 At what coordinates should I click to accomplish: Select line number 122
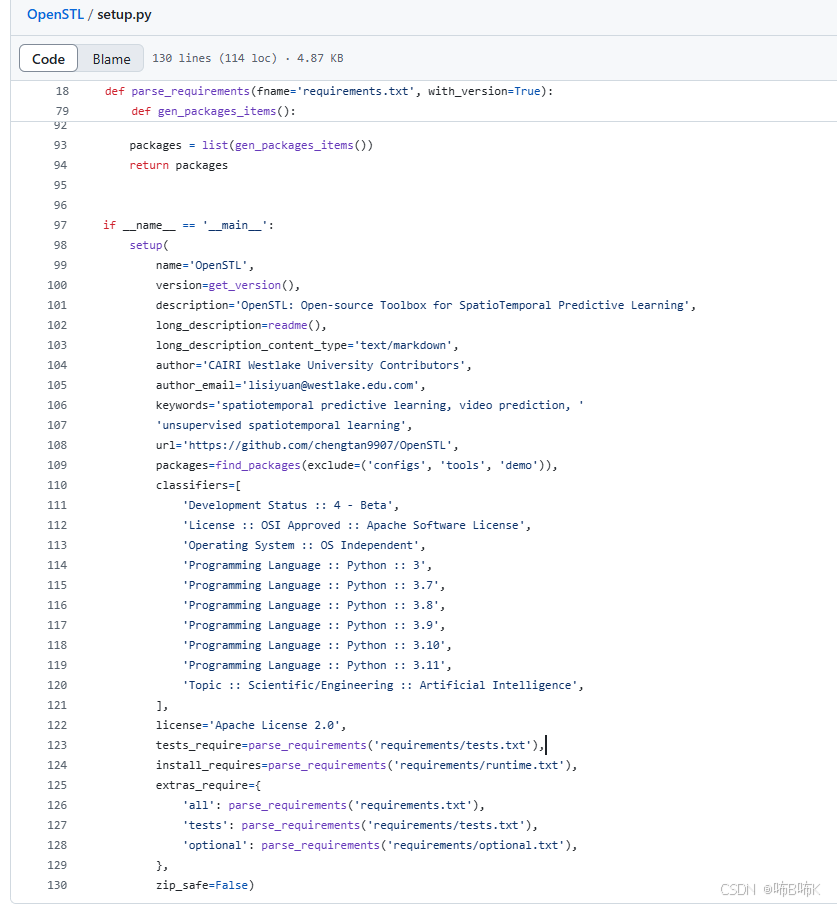pyautogui.click(x=57, y=725)
